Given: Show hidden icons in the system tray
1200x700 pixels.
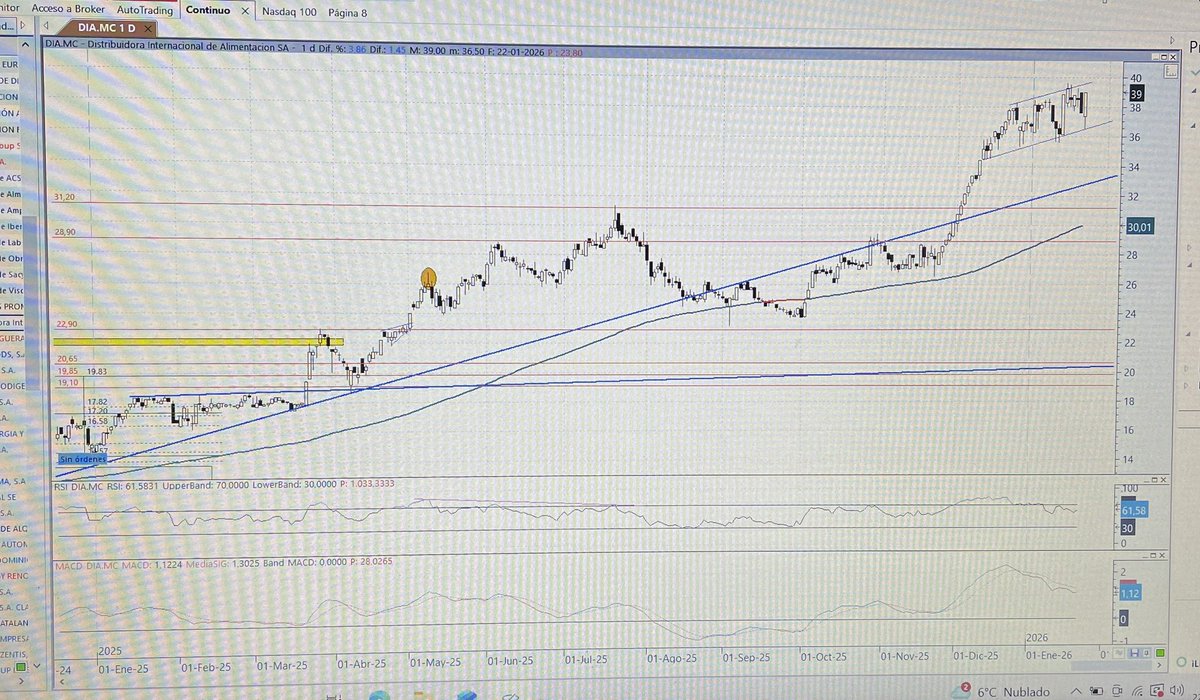Looking at the screenshot, I should tap(1076, 691).
